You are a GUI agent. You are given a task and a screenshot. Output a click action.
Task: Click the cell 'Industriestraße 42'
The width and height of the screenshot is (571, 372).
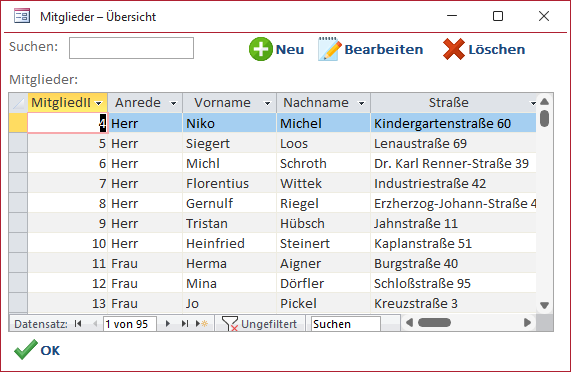[453, 183]
